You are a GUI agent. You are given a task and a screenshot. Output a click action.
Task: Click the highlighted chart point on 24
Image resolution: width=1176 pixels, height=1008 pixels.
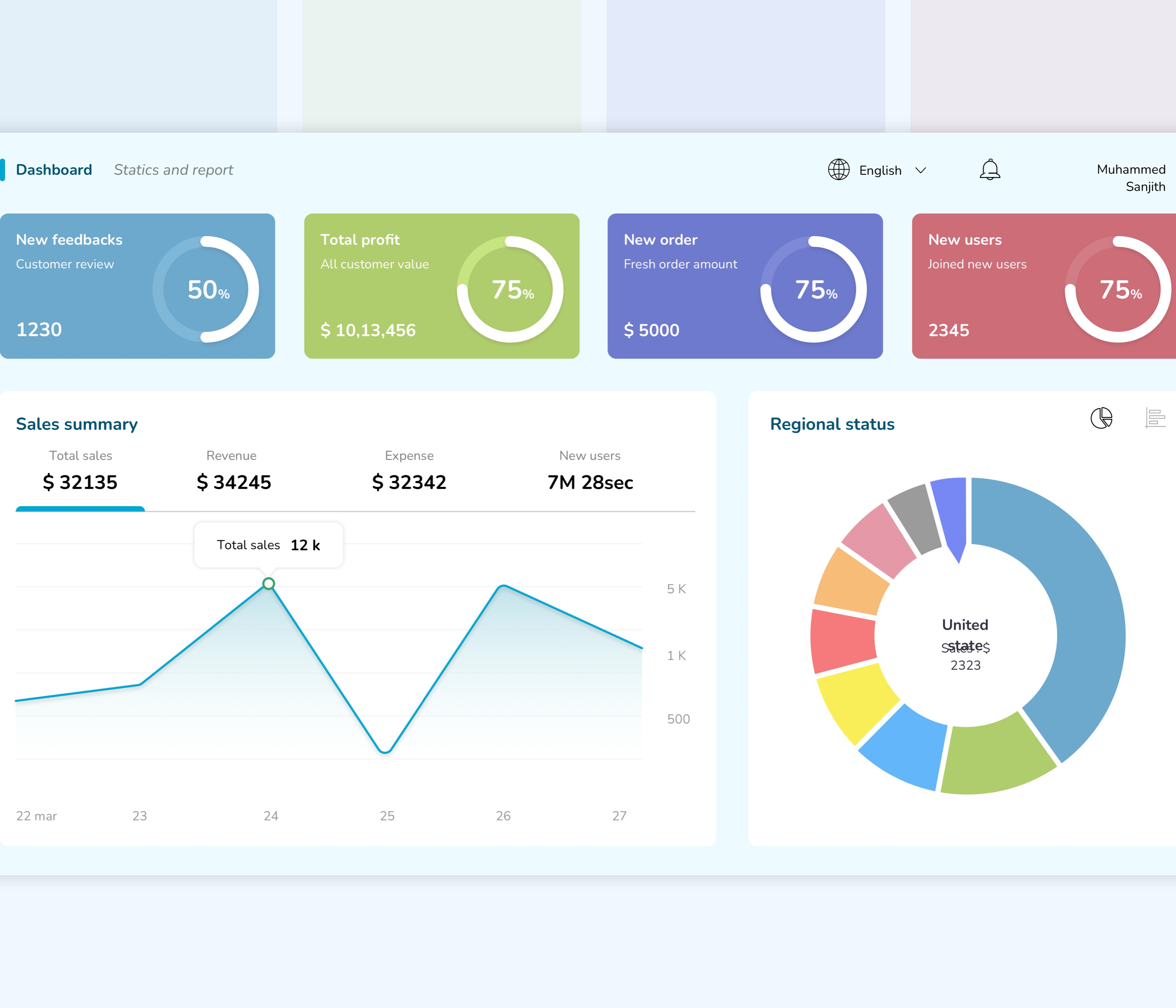tap(269, 583)
